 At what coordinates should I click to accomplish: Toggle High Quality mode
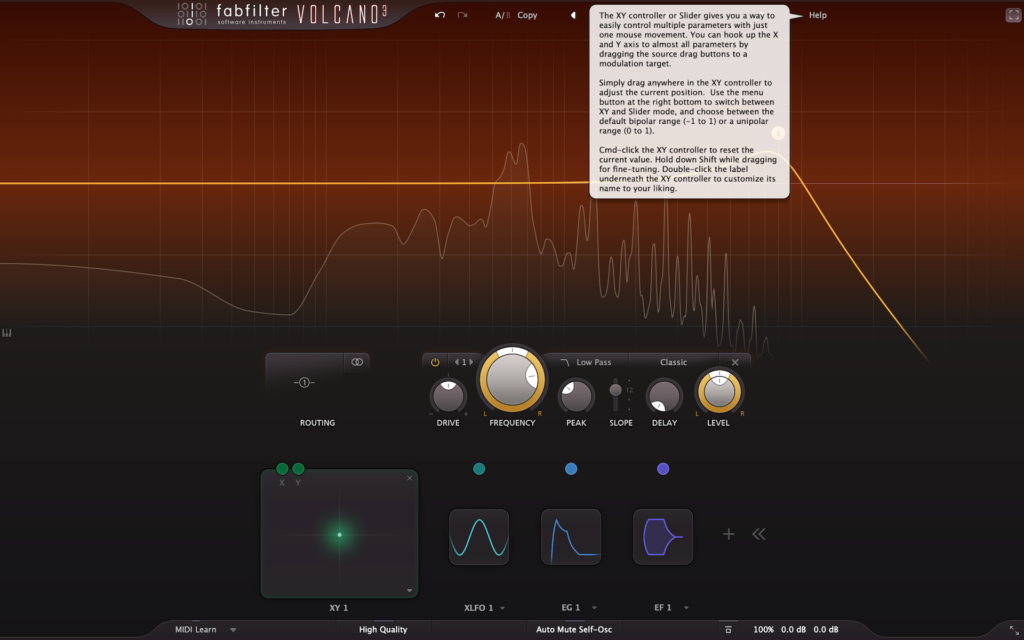[x=383, y=630]
